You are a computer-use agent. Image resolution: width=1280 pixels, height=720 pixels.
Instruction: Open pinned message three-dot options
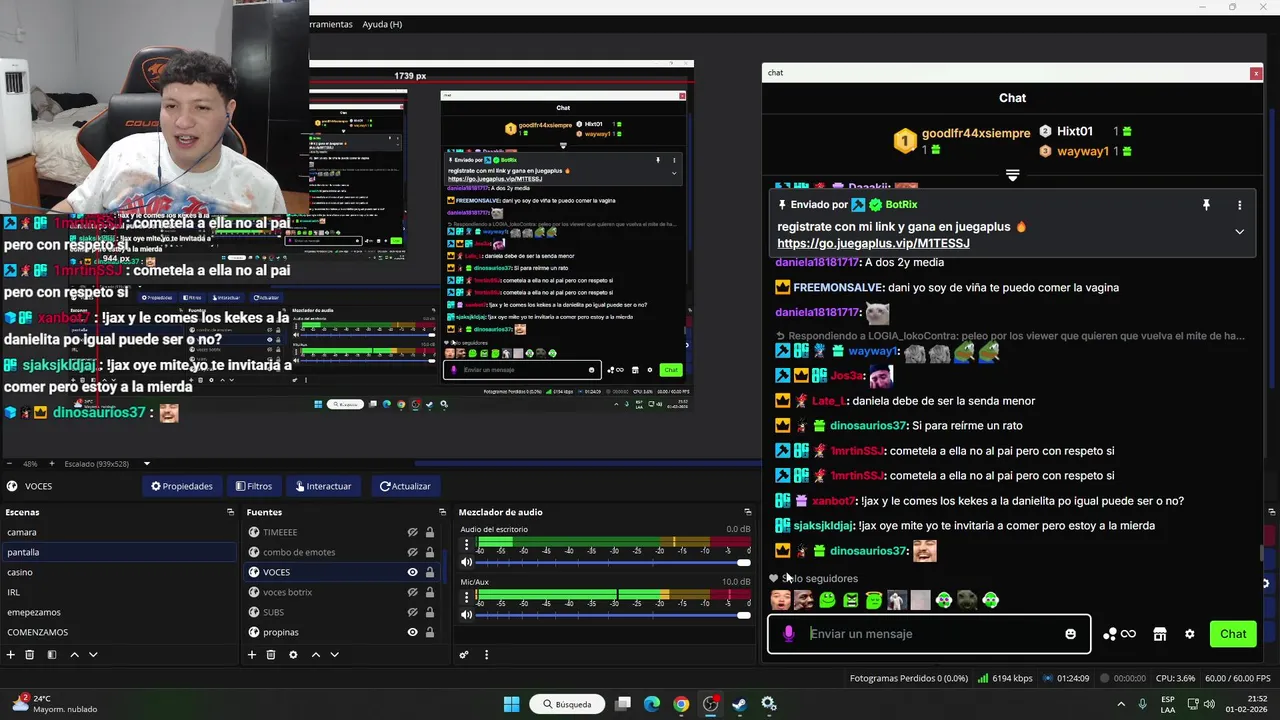point(1239,205)
